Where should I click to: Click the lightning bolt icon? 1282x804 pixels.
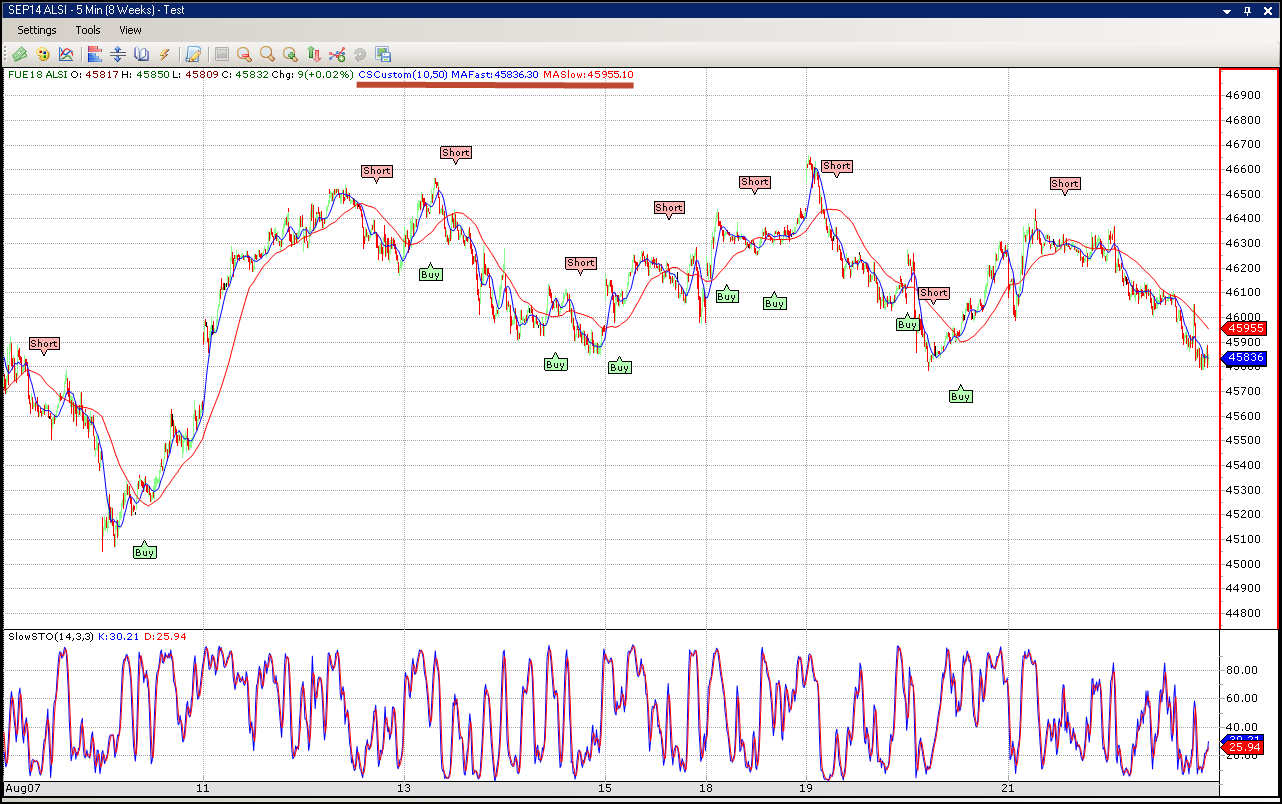165,54
